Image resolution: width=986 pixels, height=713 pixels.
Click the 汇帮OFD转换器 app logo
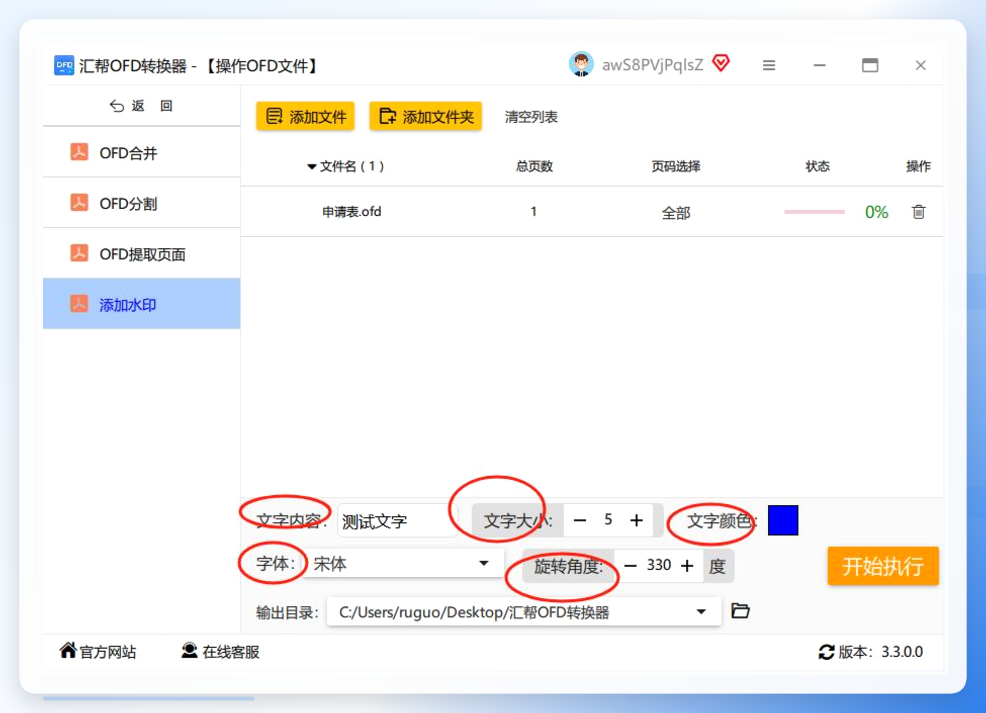64,65
